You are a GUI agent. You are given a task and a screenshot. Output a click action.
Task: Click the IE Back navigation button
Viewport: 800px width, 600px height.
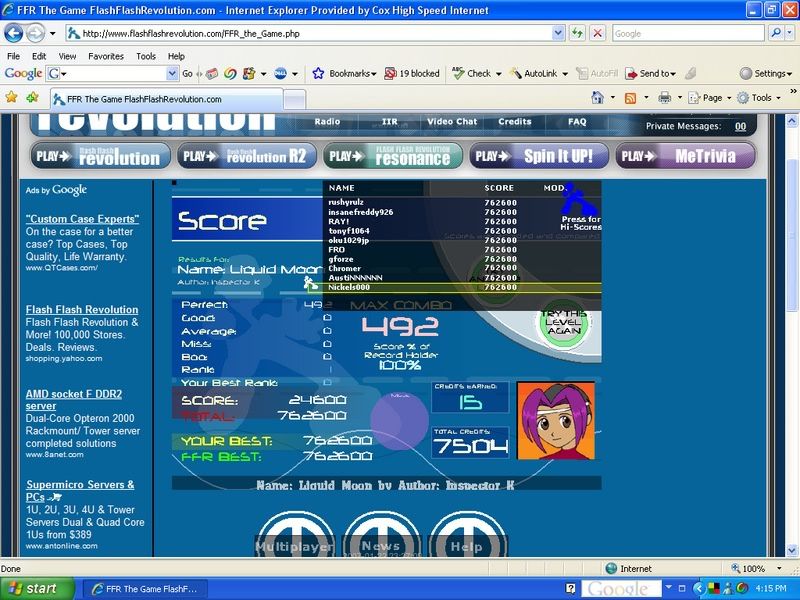[x=14, y=33]
